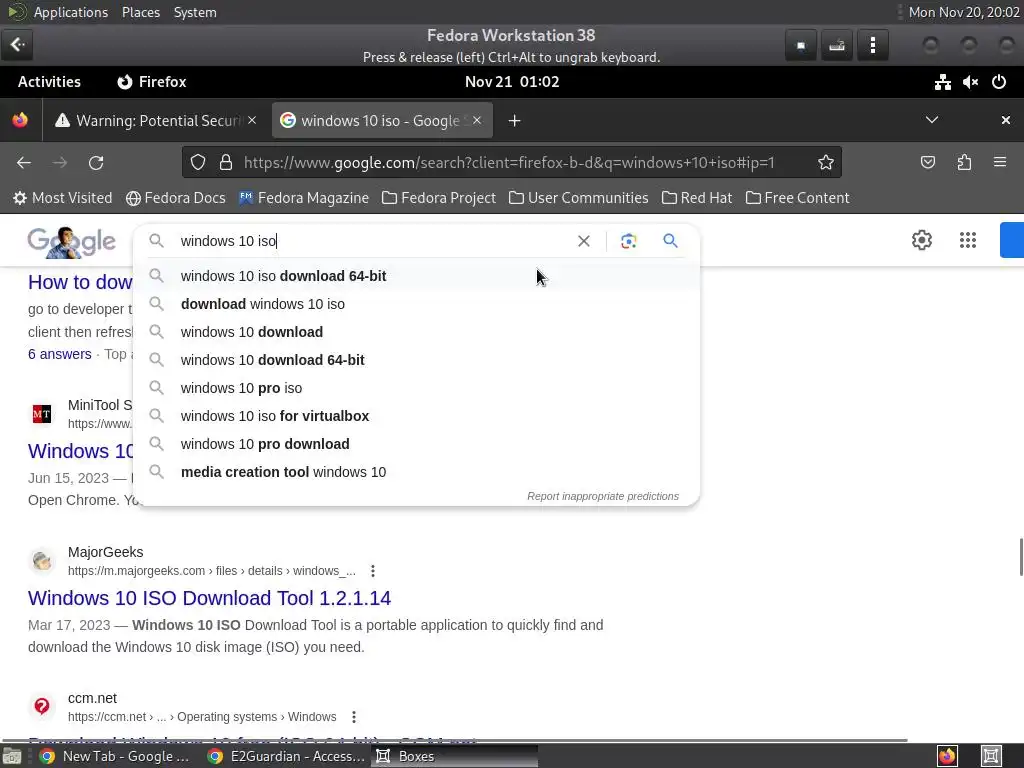Open MajorGeeks result three-dot options
Image resolution: width=1024 pixels, height=768 pixels.
pyautogui.click(x=373, y=571)
